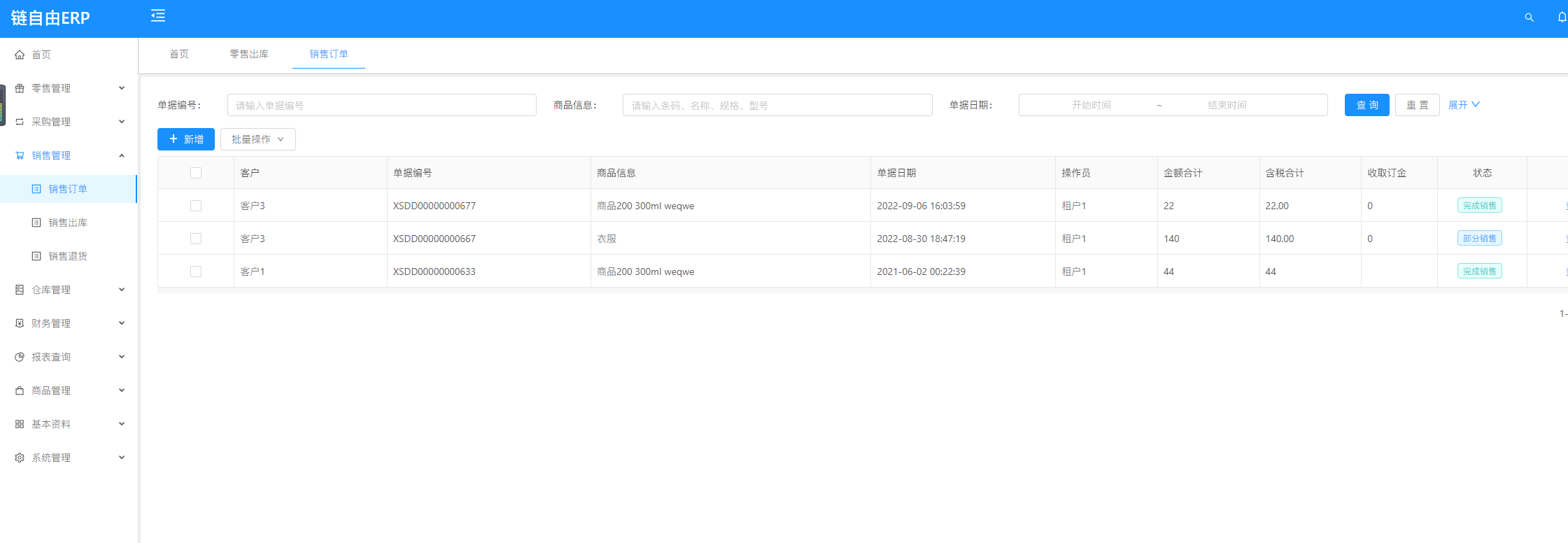1568x543 pixels.
Task: Click the 零售管理 gift icon
Action: pos(20,88)
